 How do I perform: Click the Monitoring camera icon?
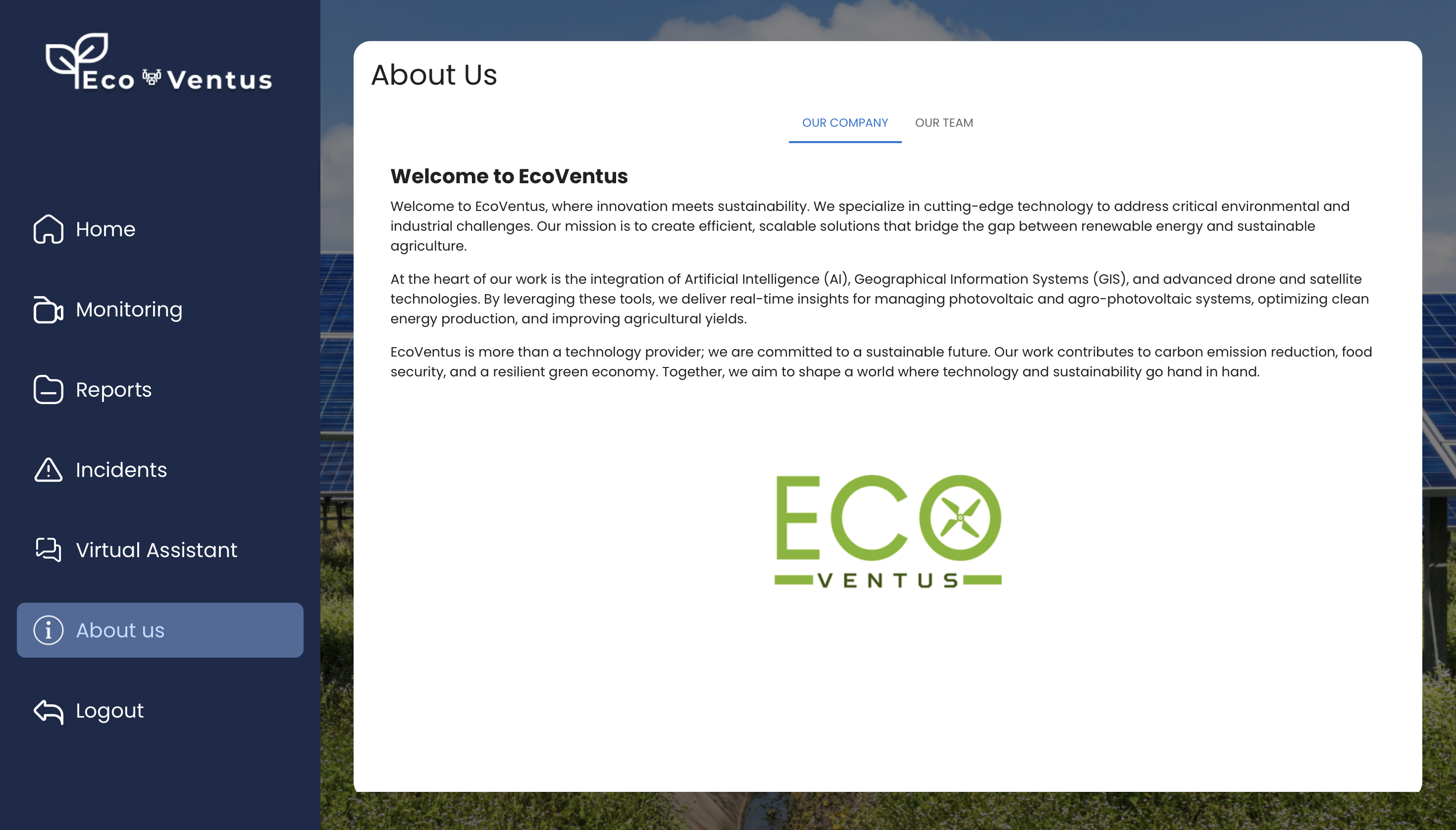[48, 310]
